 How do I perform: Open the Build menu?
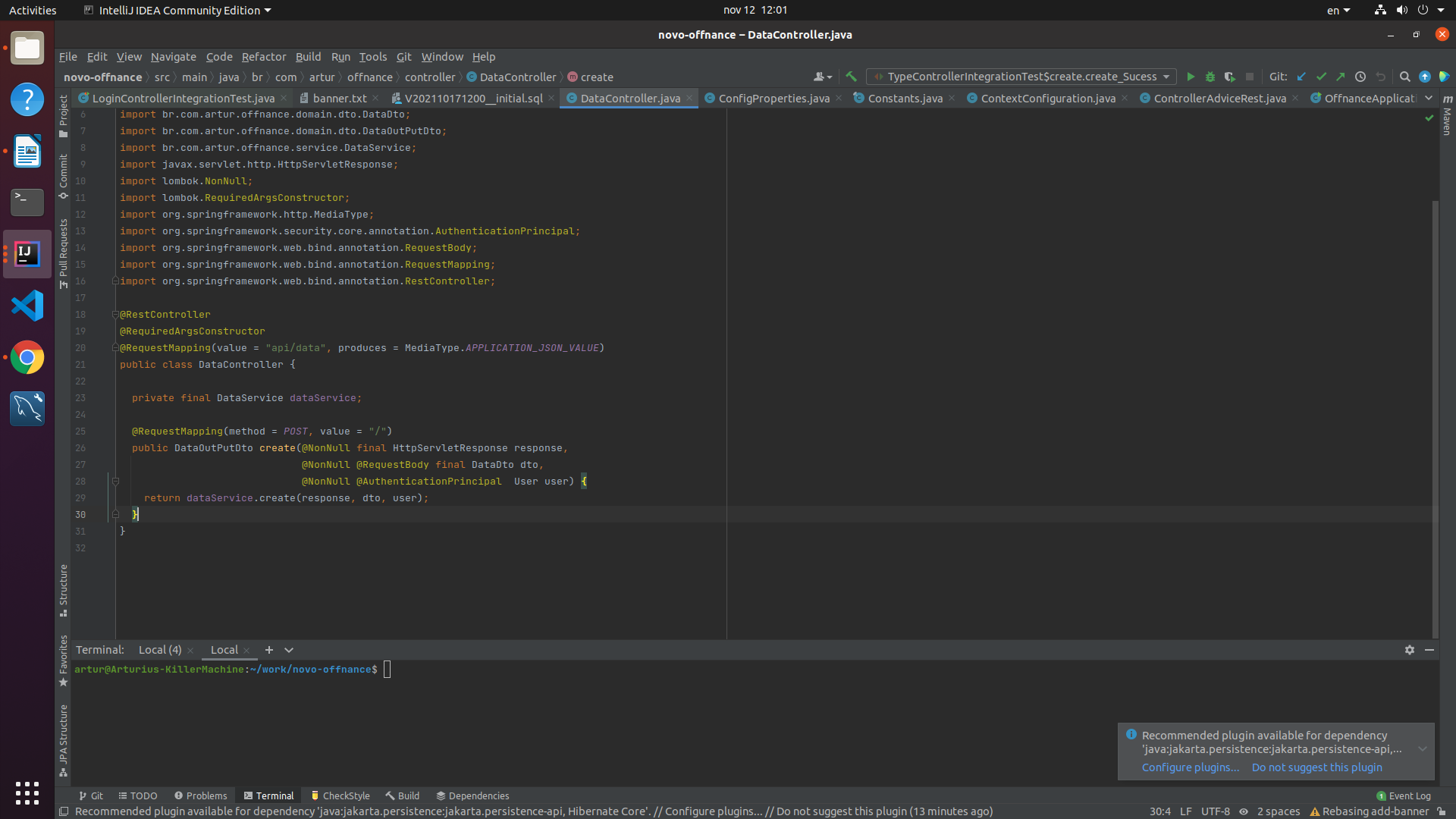pos(308,57)
